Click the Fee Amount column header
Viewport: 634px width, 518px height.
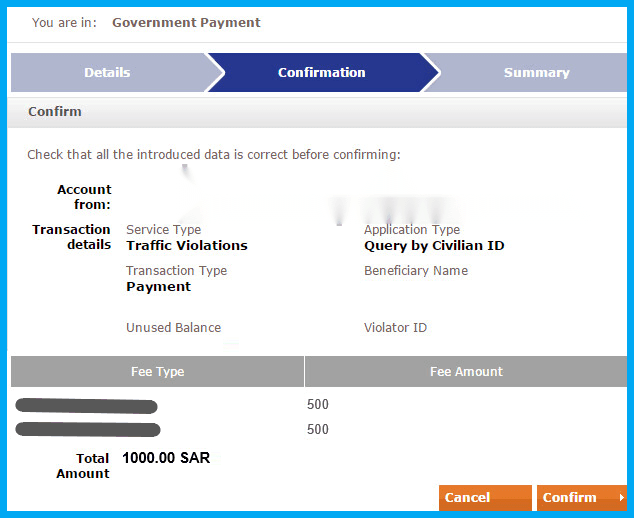point(466,371)
